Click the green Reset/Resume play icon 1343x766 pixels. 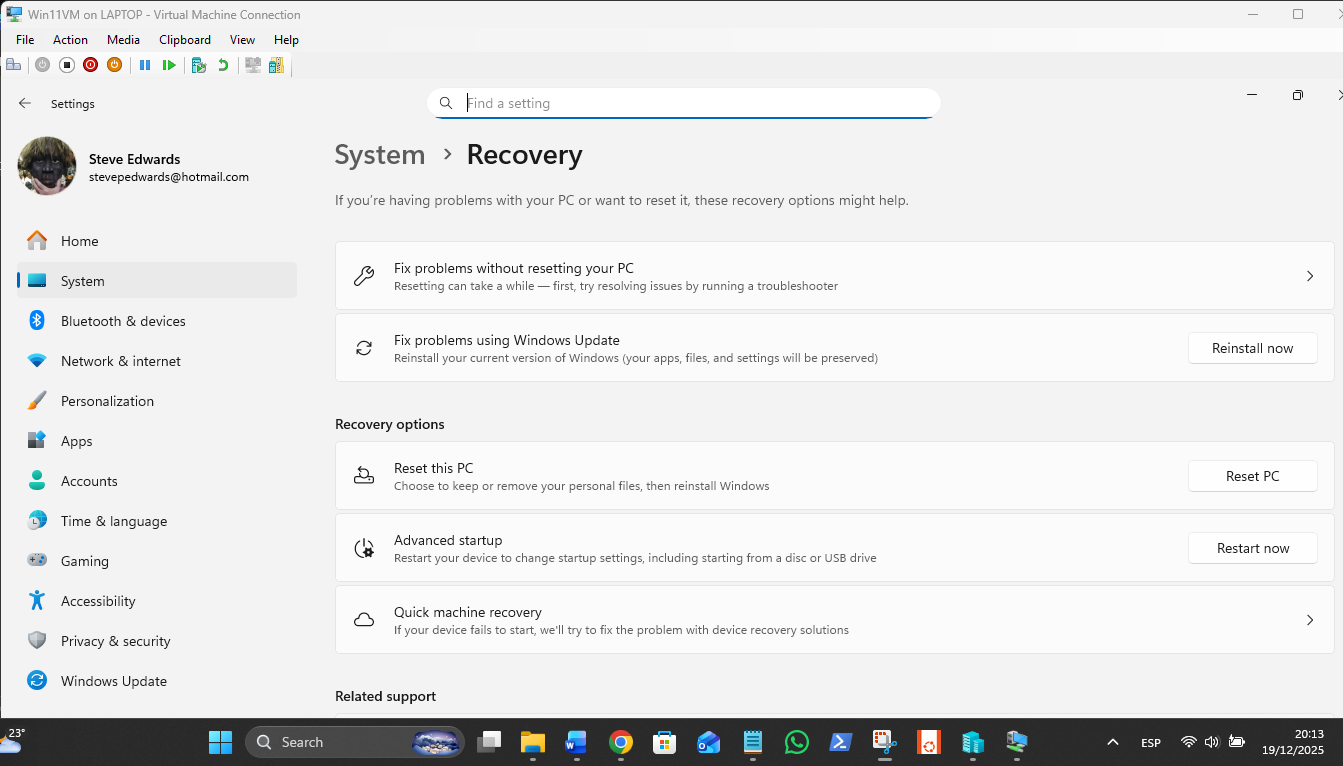pos(169,65)
